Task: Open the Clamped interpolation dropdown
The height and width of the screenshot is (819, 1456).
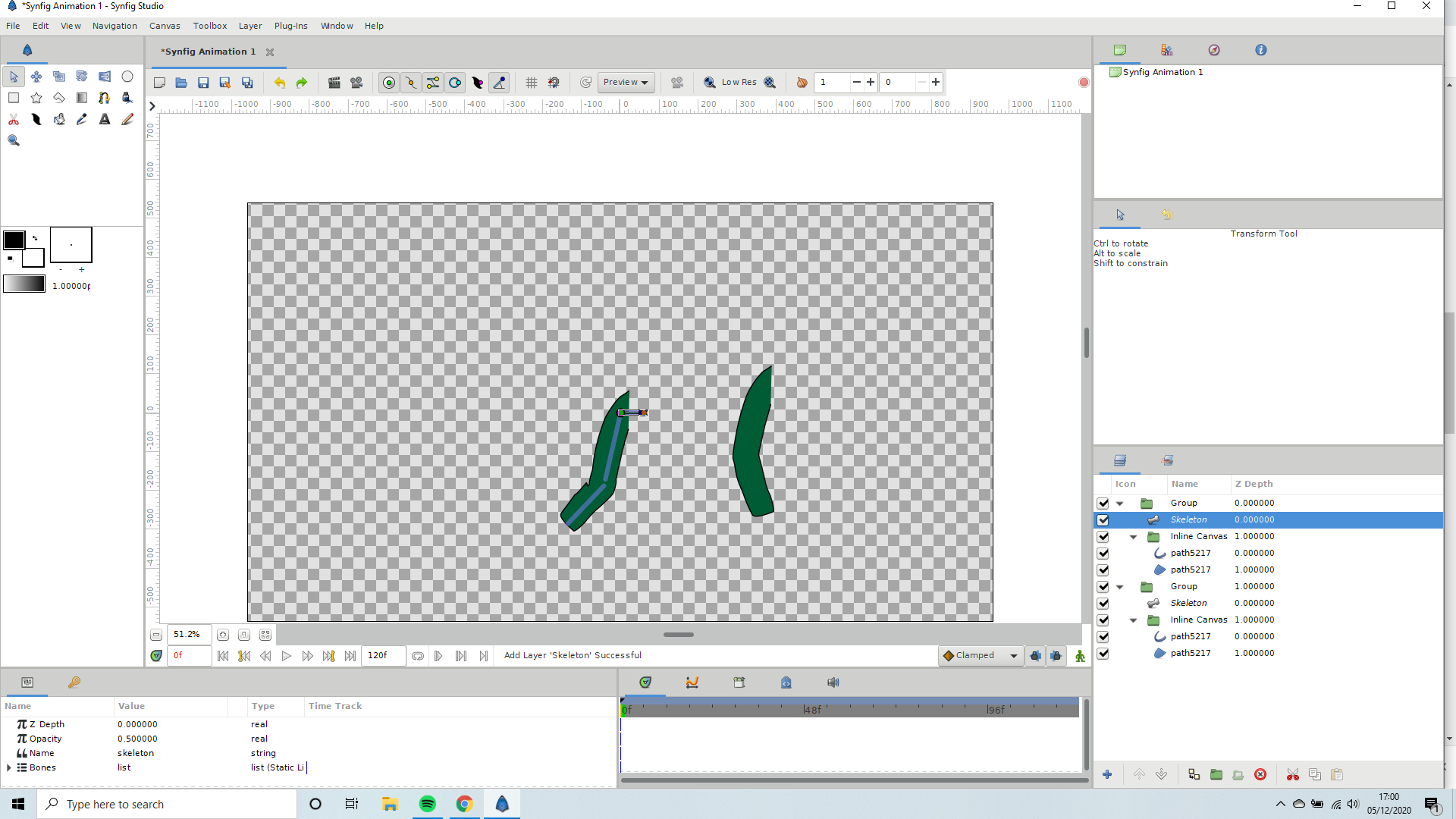Action: [x=981, y=656]
